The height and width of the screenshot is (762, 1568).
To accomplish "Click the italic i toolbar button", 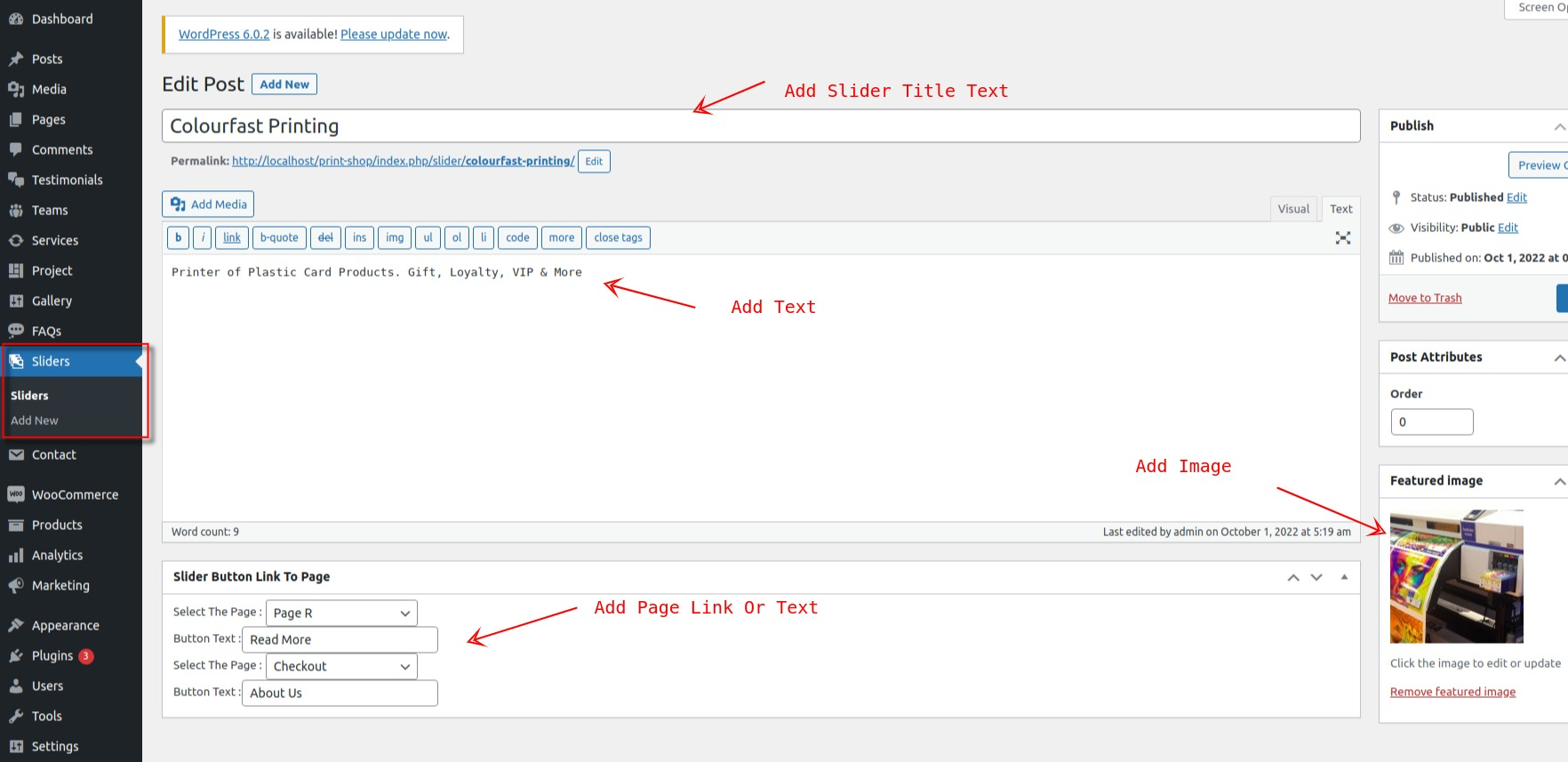I will (x=203, y=237).
